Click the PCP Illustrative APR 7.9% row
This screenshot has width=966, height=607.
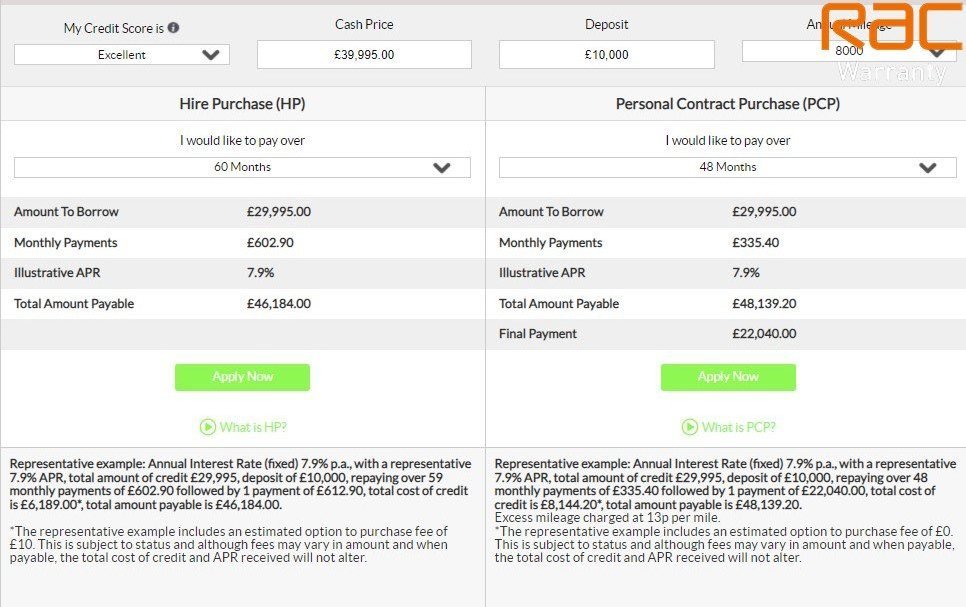pyautogui.click(x=727, y=273)
